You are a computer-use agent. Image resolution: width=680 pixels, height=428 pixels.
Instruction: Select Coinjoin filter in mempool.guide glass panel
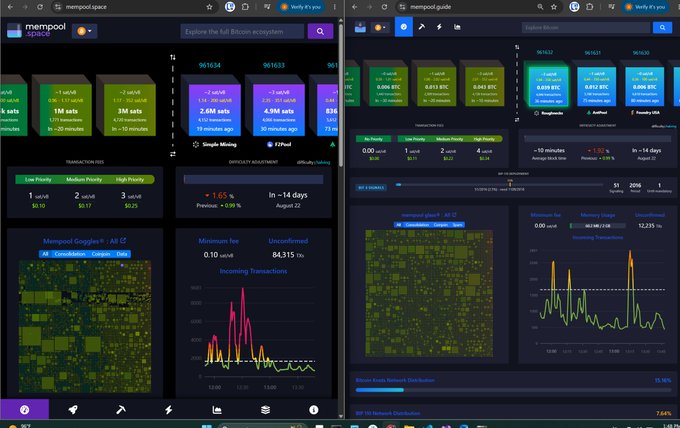441,225
